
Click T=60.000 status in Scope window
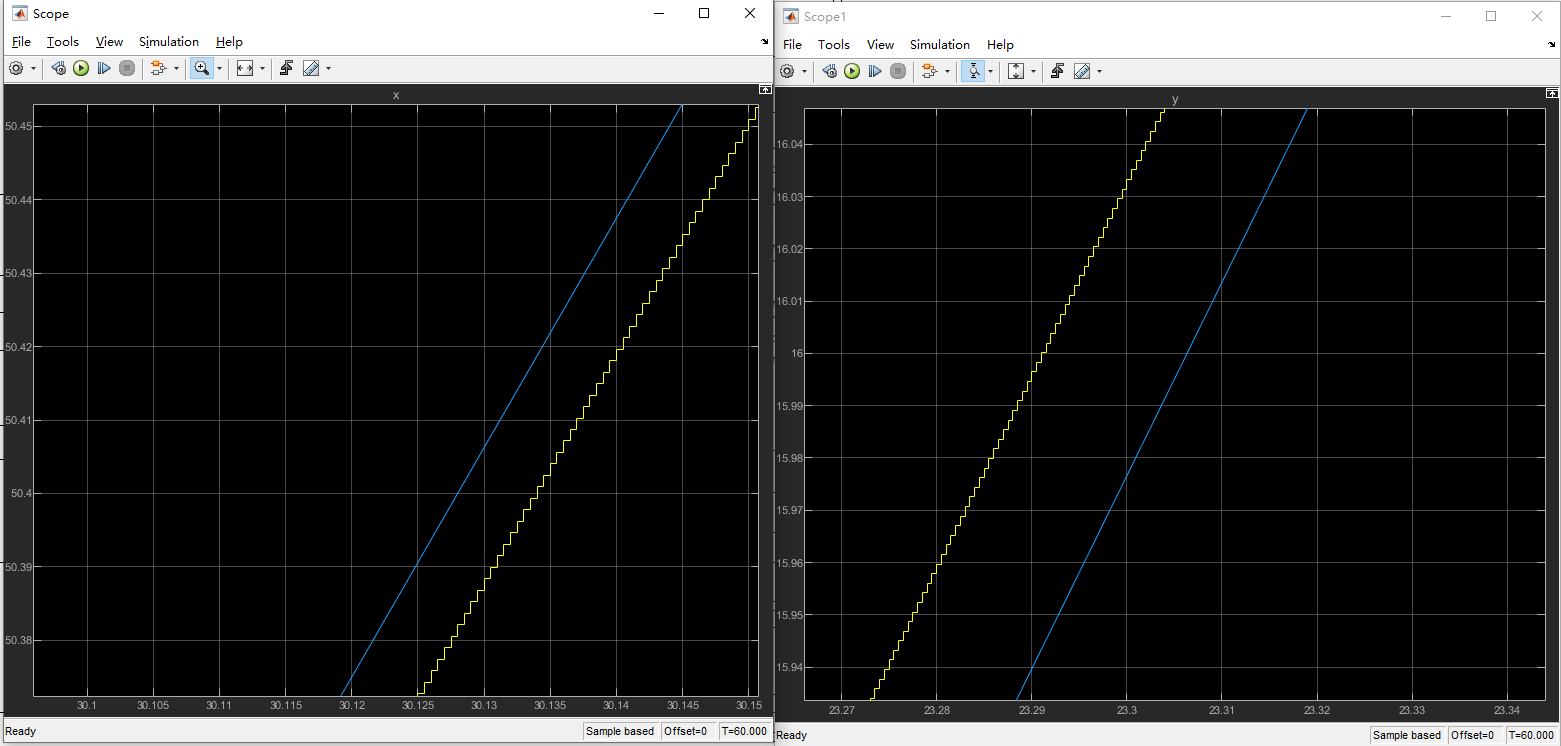click(745, 731)
